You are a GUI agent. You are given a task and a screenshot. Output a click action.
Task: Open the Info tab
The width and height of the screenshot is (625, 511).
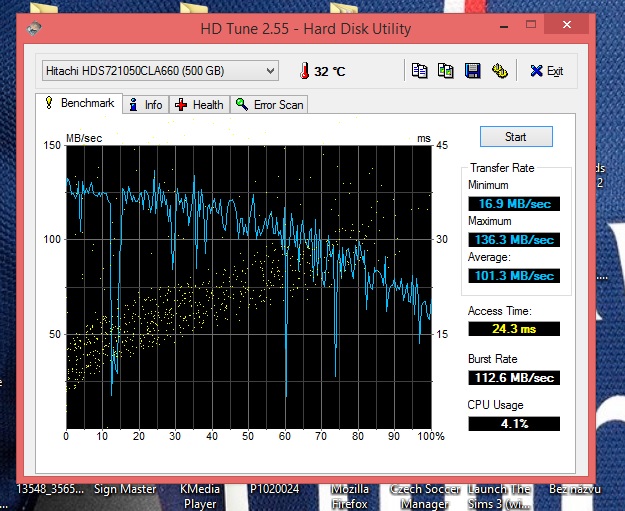(145, 104)
